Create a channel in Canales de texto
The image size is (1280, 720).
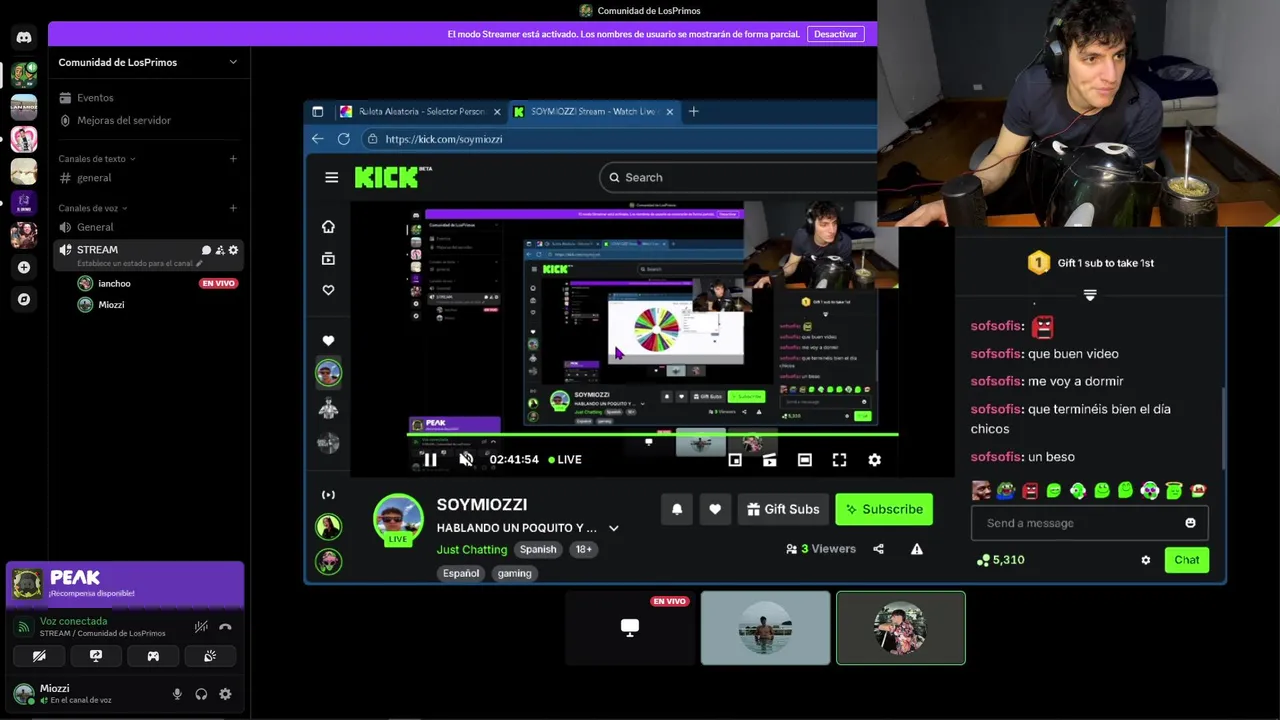[233, 158]
